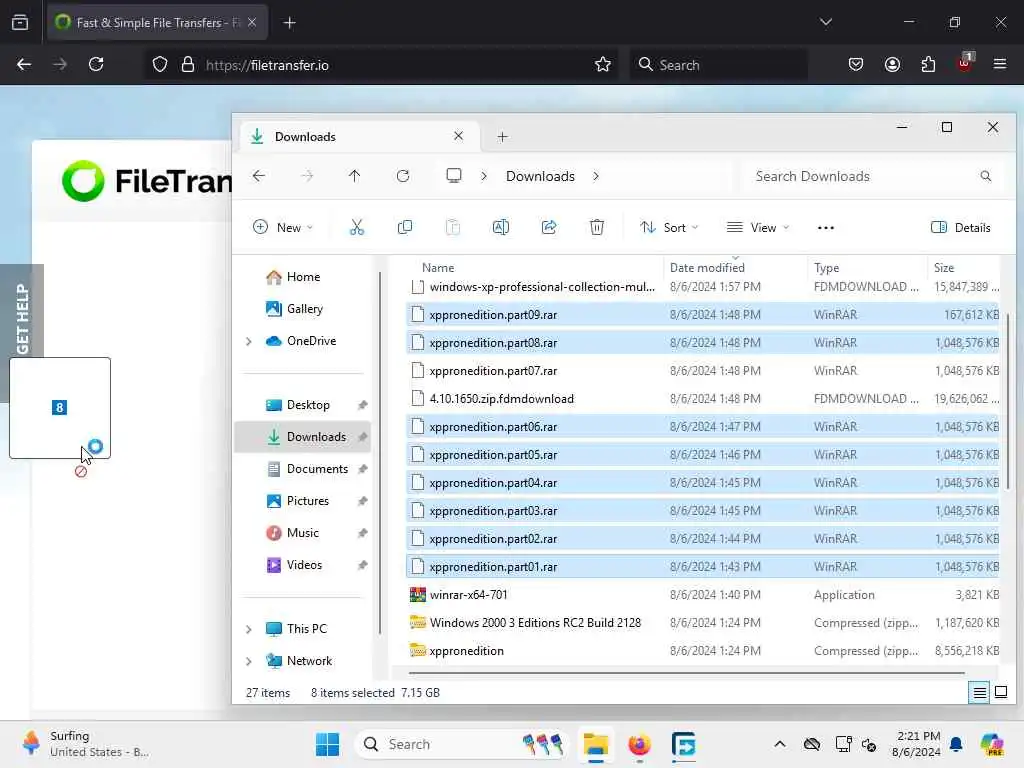Click the Share icon in Explorer toolbar
Screen dimensions: 1024x768
click(x=549, y=227)
